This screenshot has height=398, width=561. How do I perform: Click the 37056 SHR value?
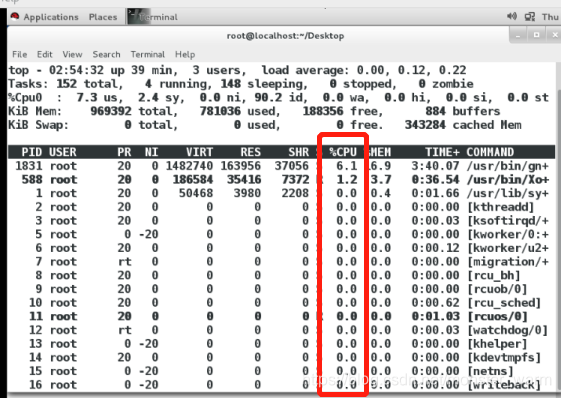coord(292,166)
